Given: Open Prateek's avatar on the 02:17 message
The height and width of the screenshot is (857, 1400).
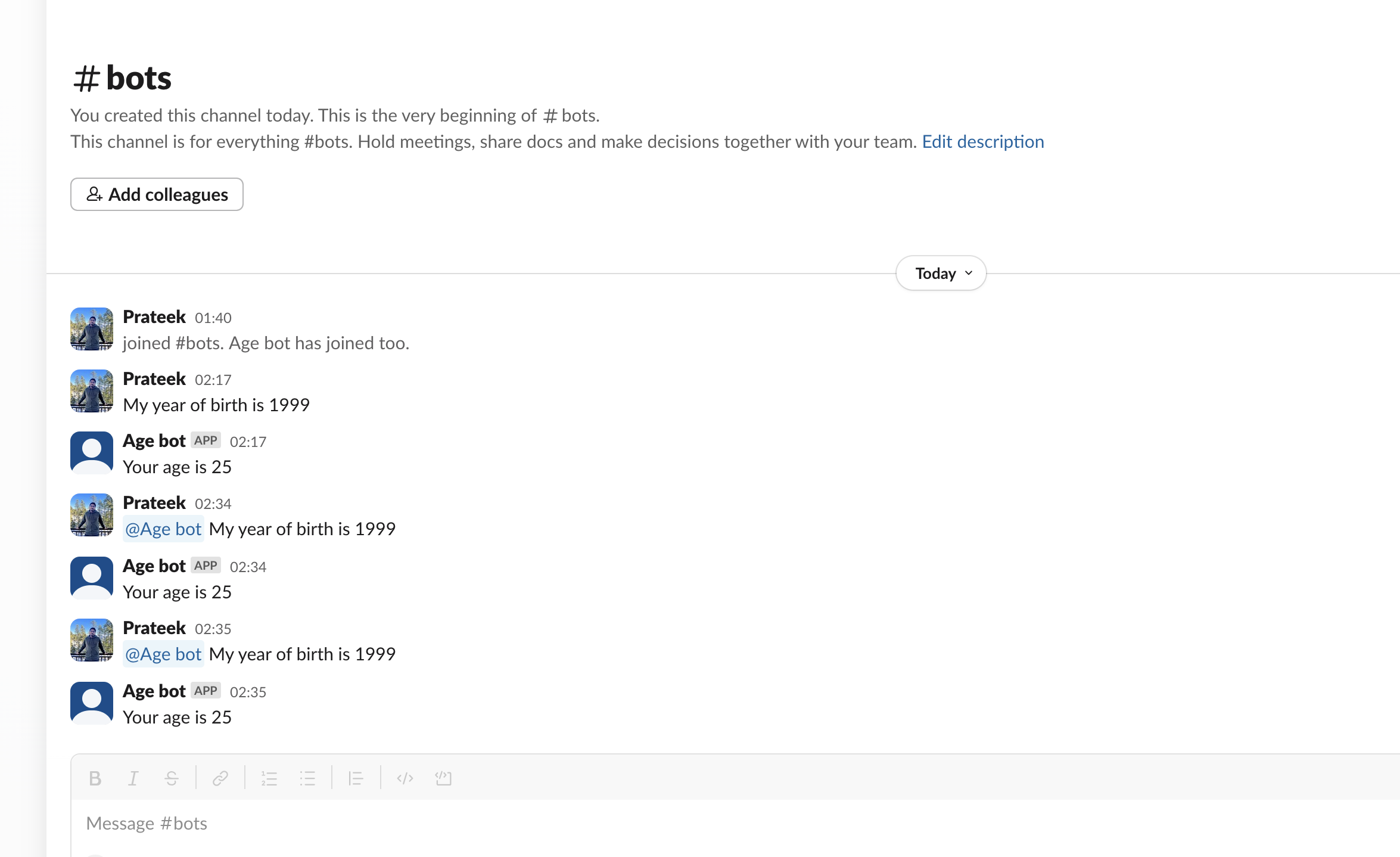Looking at the screenshot, I should [92, 391].
